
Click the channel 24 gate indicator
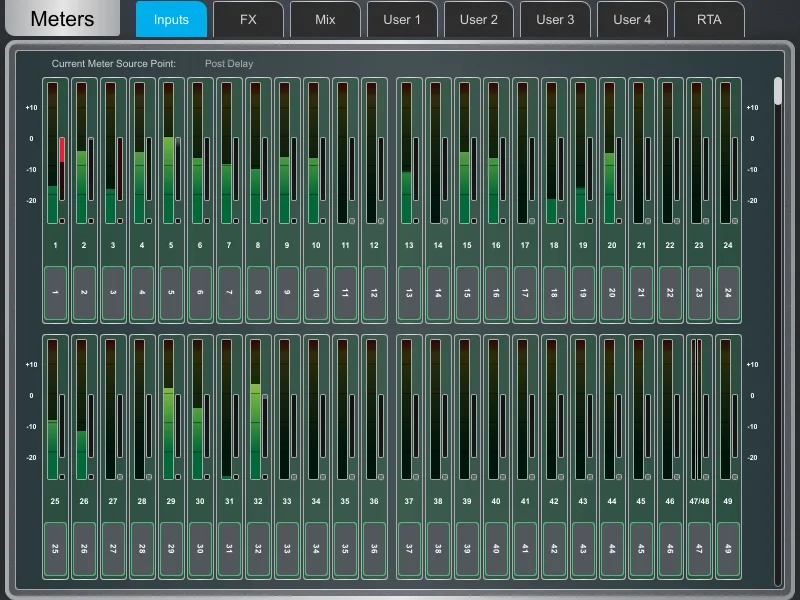(x=735, y=221)
